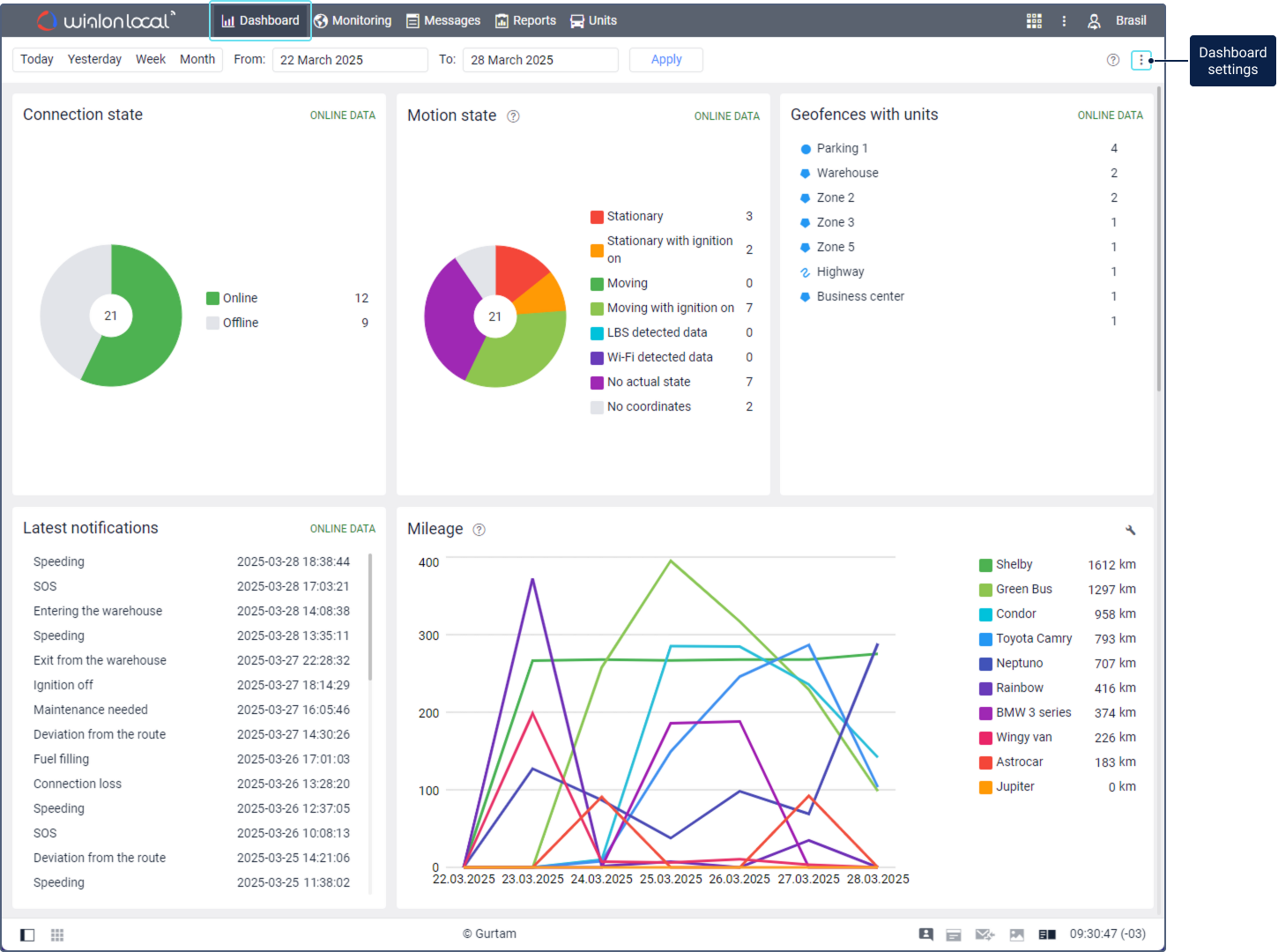Click the help icon beside Mileage title
Image resolution: width=1278 pixels, height=952 pixels.
tap(479, 530)
